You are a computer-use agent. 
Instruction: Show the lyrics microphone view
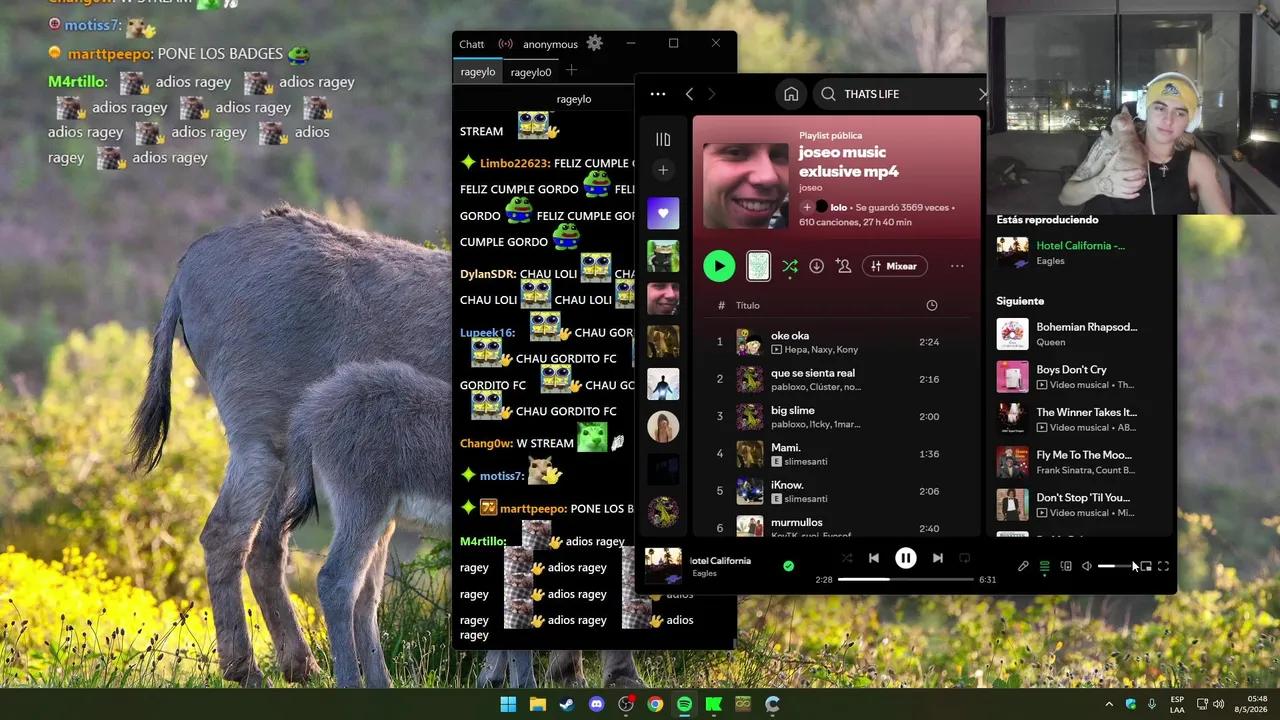coord(1023,566)
